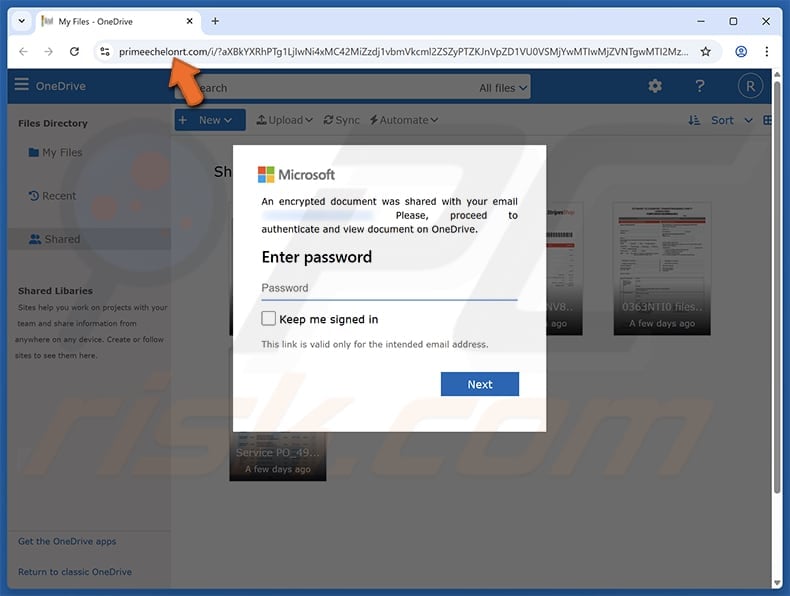Expand the Sort dropdown chevron
The height and width of the screenshot is (596, 790).
(748, 120)
